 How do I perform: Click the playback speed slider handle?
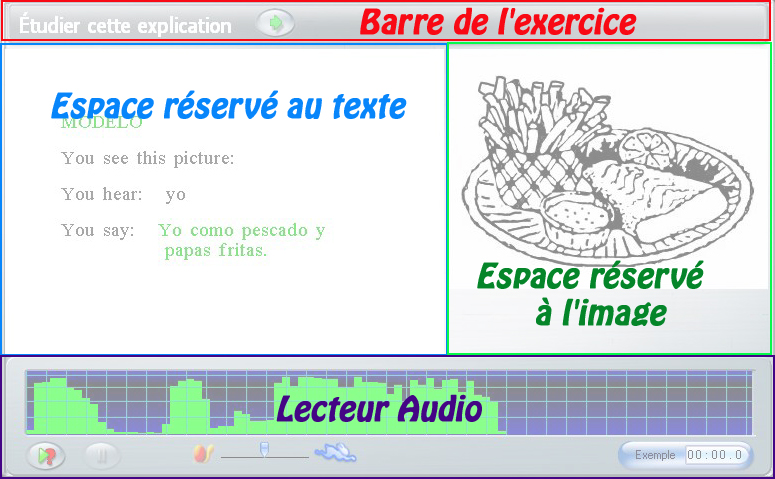tap(264, 450)
